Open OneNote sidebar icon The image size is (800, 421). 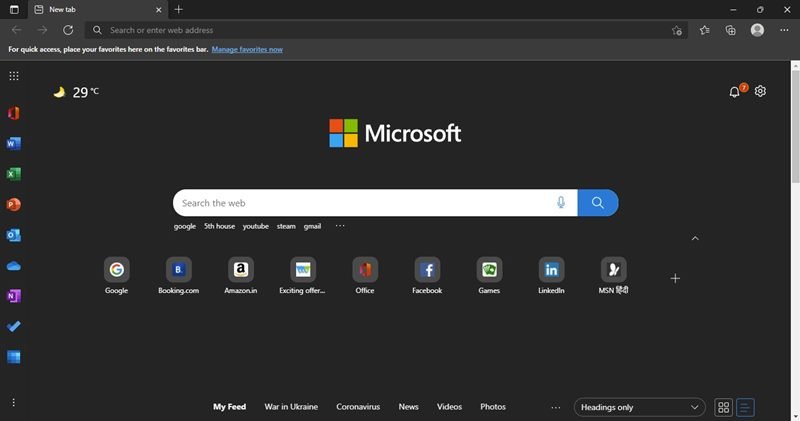[14, 296]
